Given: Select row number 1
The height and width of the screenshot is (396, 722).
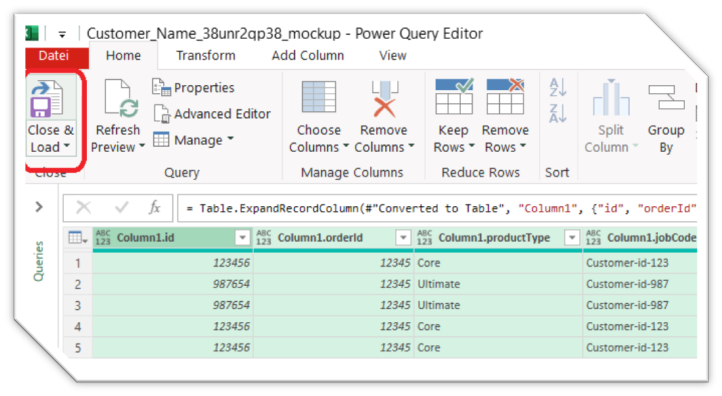Looking at the screenshot, I should point(77,263).
